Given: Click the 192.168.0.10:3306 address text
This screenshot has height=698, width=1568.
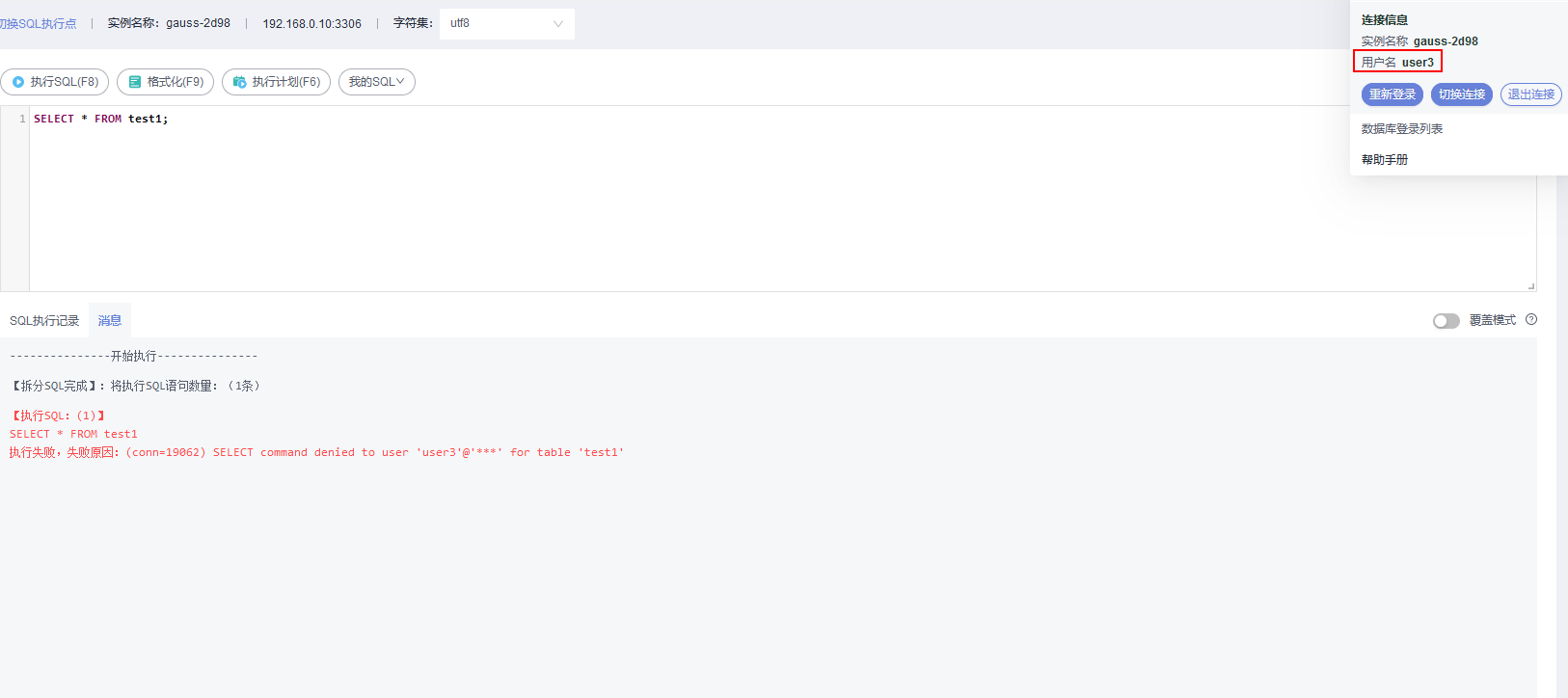Looking at the screenshot, I should (312, 24).
